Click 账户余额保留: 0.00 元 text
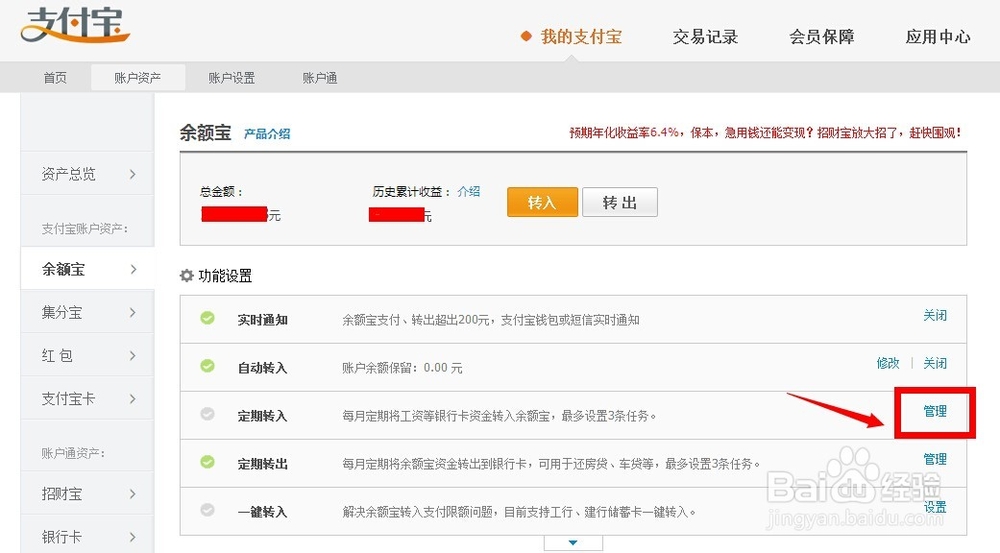This screenshot has width=1000, height=553. tap(402, 368)
